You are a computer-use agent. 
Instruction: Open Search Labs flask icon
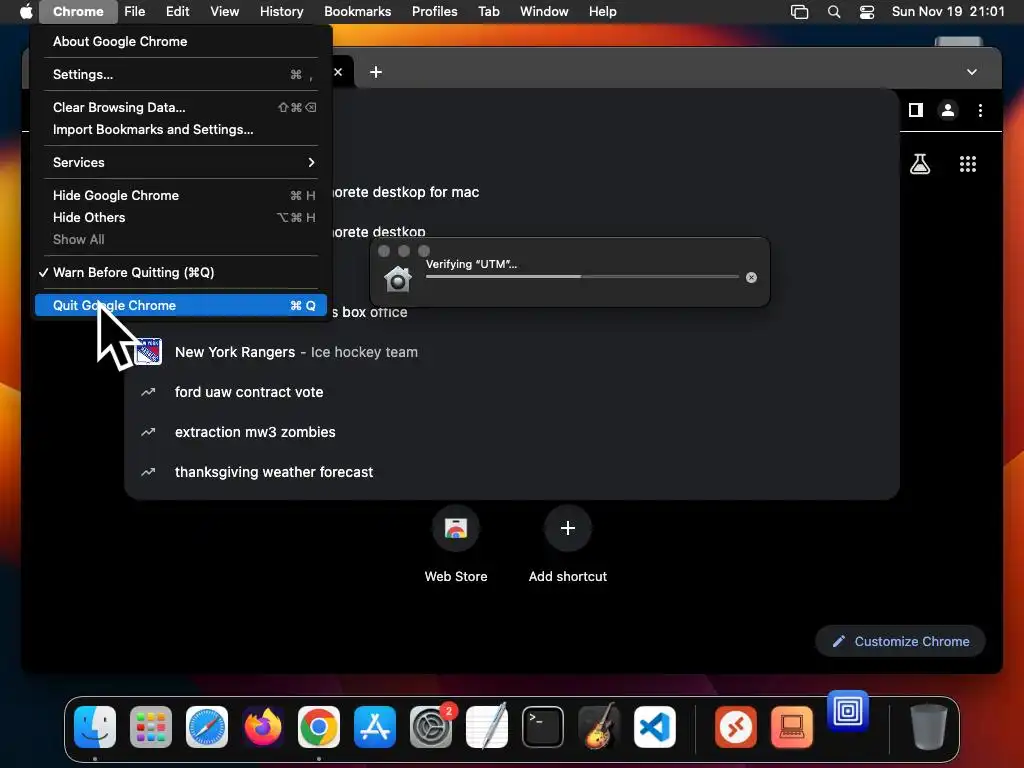tap(920, 164)
